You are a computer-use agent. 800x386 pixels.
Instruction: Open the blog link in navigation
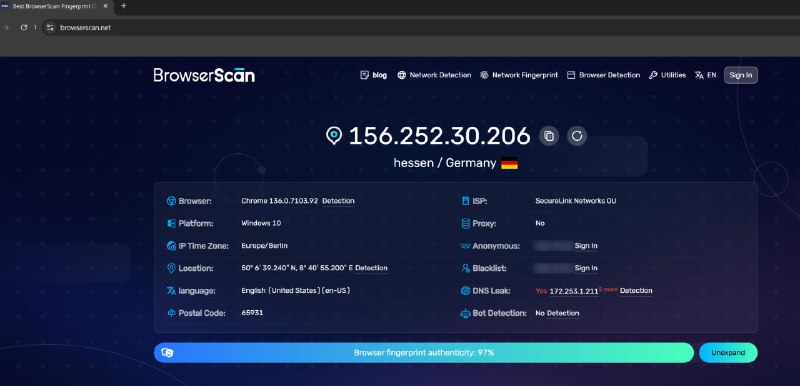point(379,75)
